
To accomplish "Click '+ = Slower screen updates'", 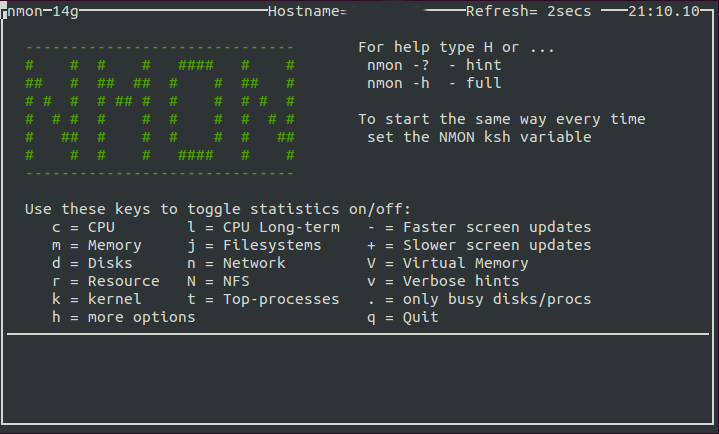I will pyautogui.click(x=479, y=245).
